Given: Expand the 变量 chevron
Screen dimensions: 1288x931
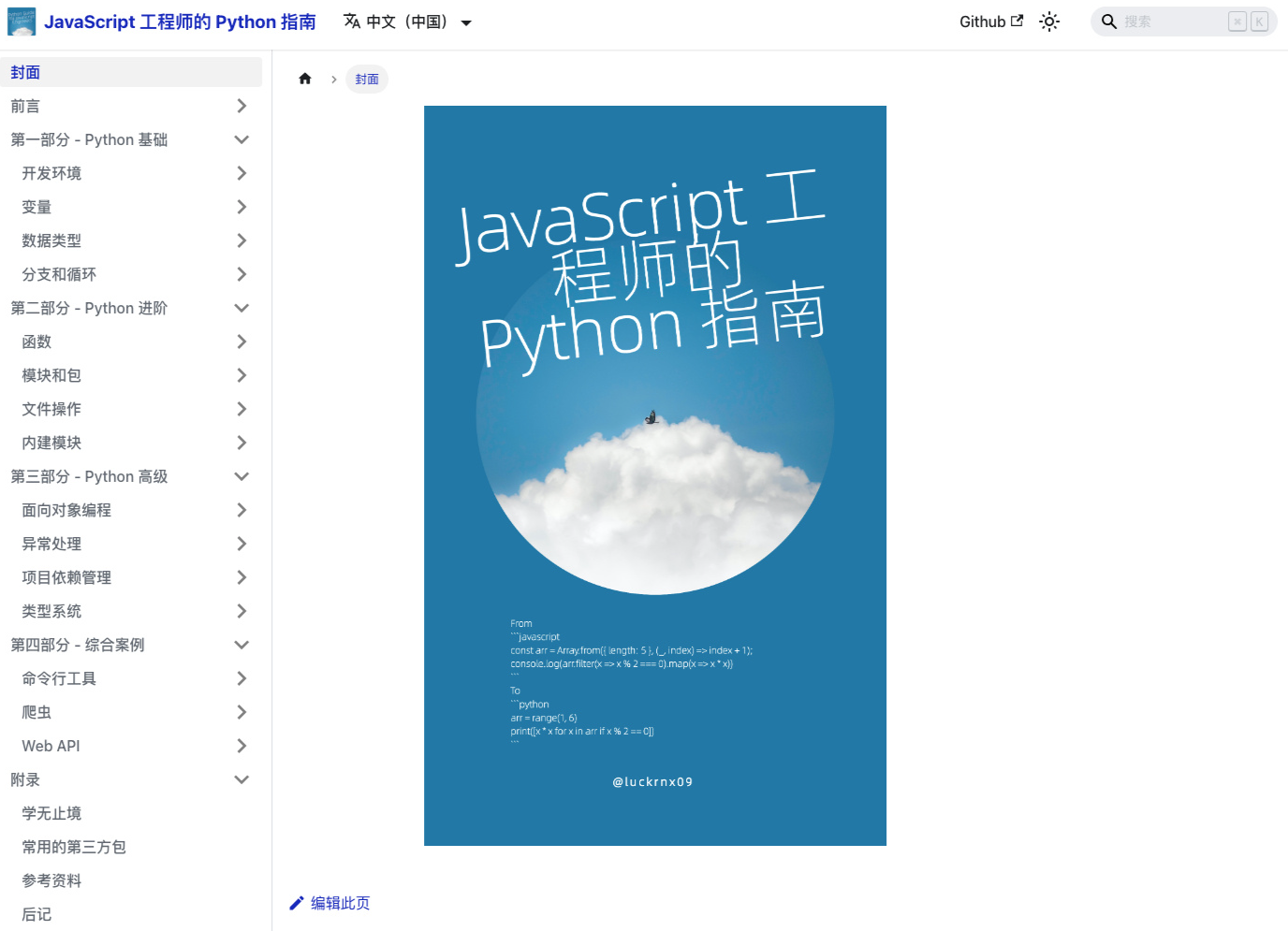Looking at the screenshot, I should [241, 207].
